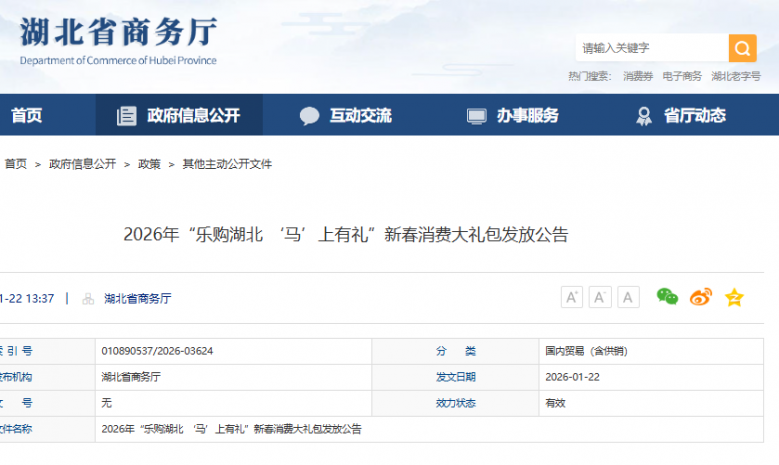Go to 政策 in the breadcrumb
Image resolution: width=779 pixels, height=465 pixels.
[x=149, y=164]
